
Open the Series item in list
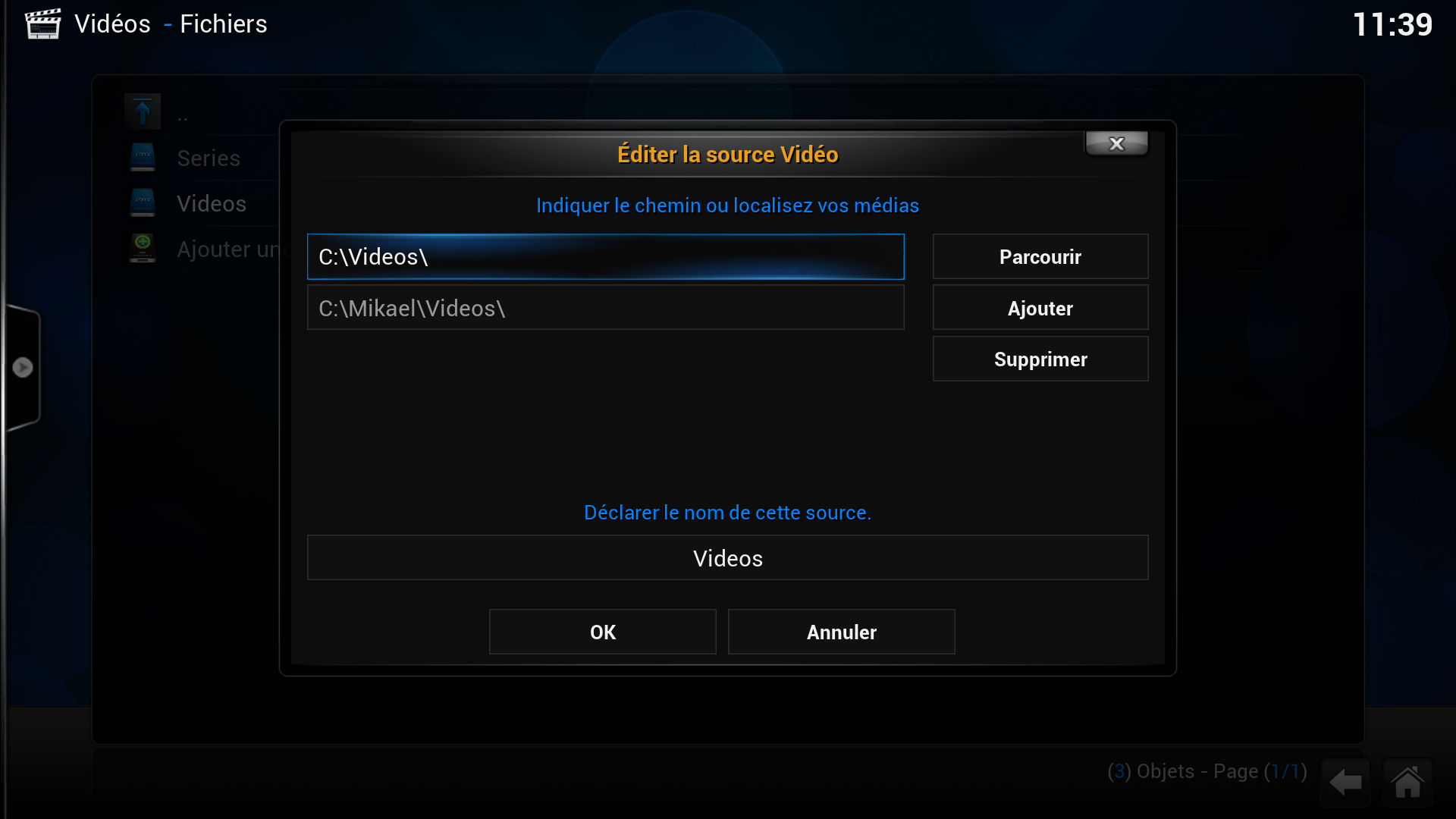point(209,158)
